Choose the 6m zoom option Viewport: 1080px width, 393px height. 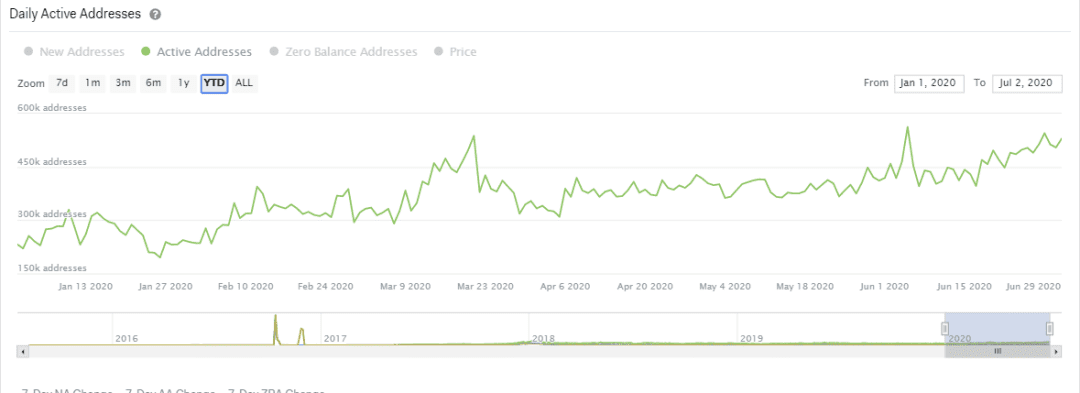153,83
